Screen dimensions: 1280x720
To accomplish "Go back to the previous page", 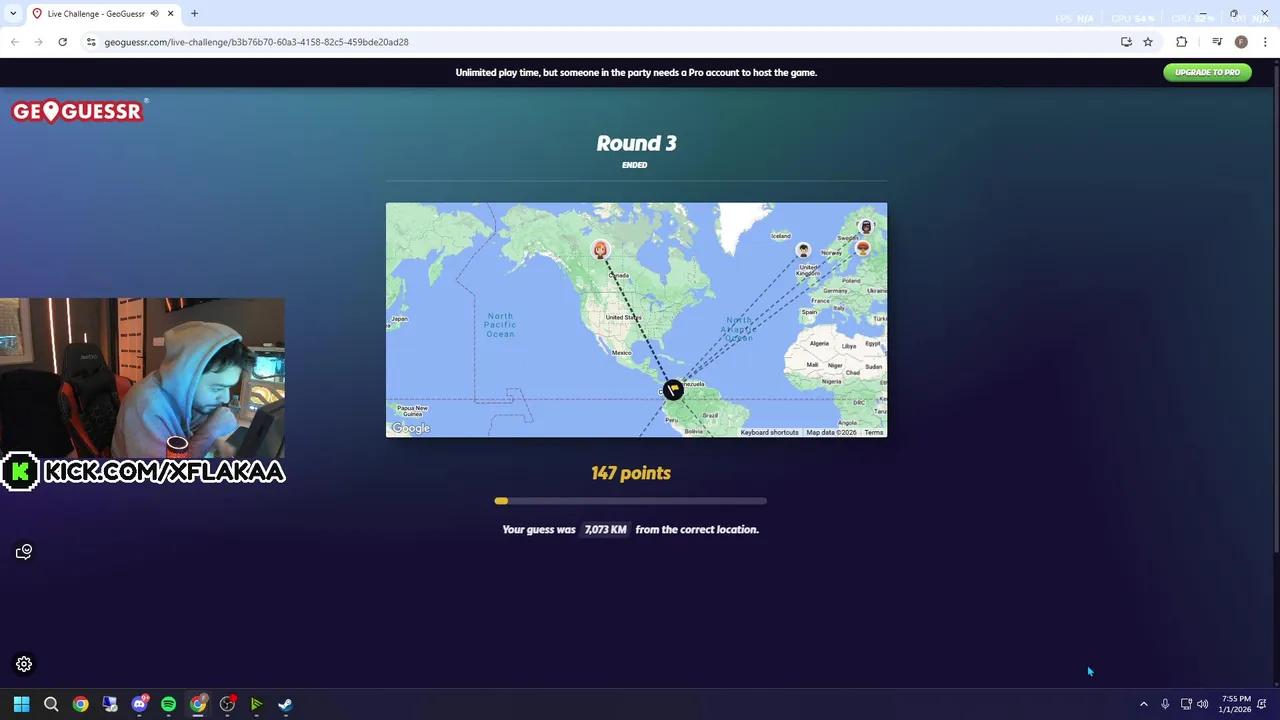I will [x=15, y=42].
